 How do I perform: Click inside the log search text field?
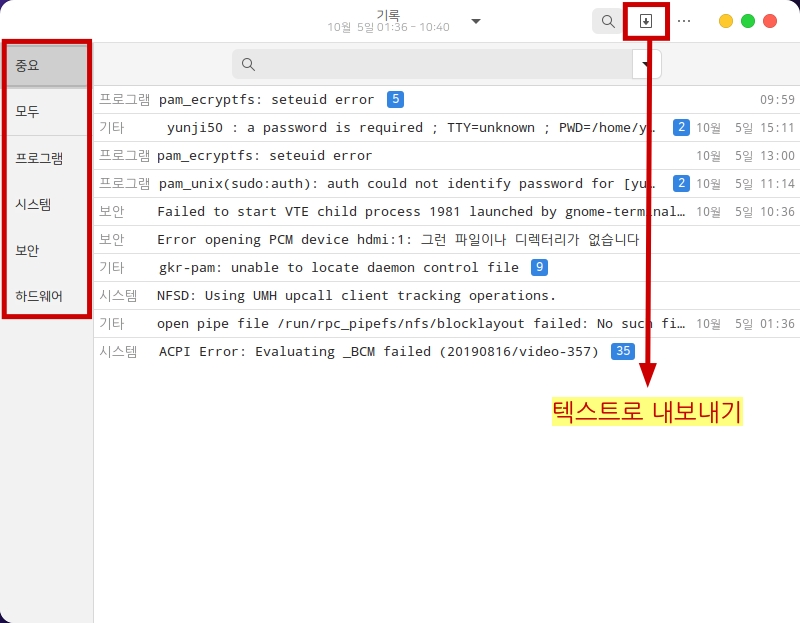tap(440, 65)
